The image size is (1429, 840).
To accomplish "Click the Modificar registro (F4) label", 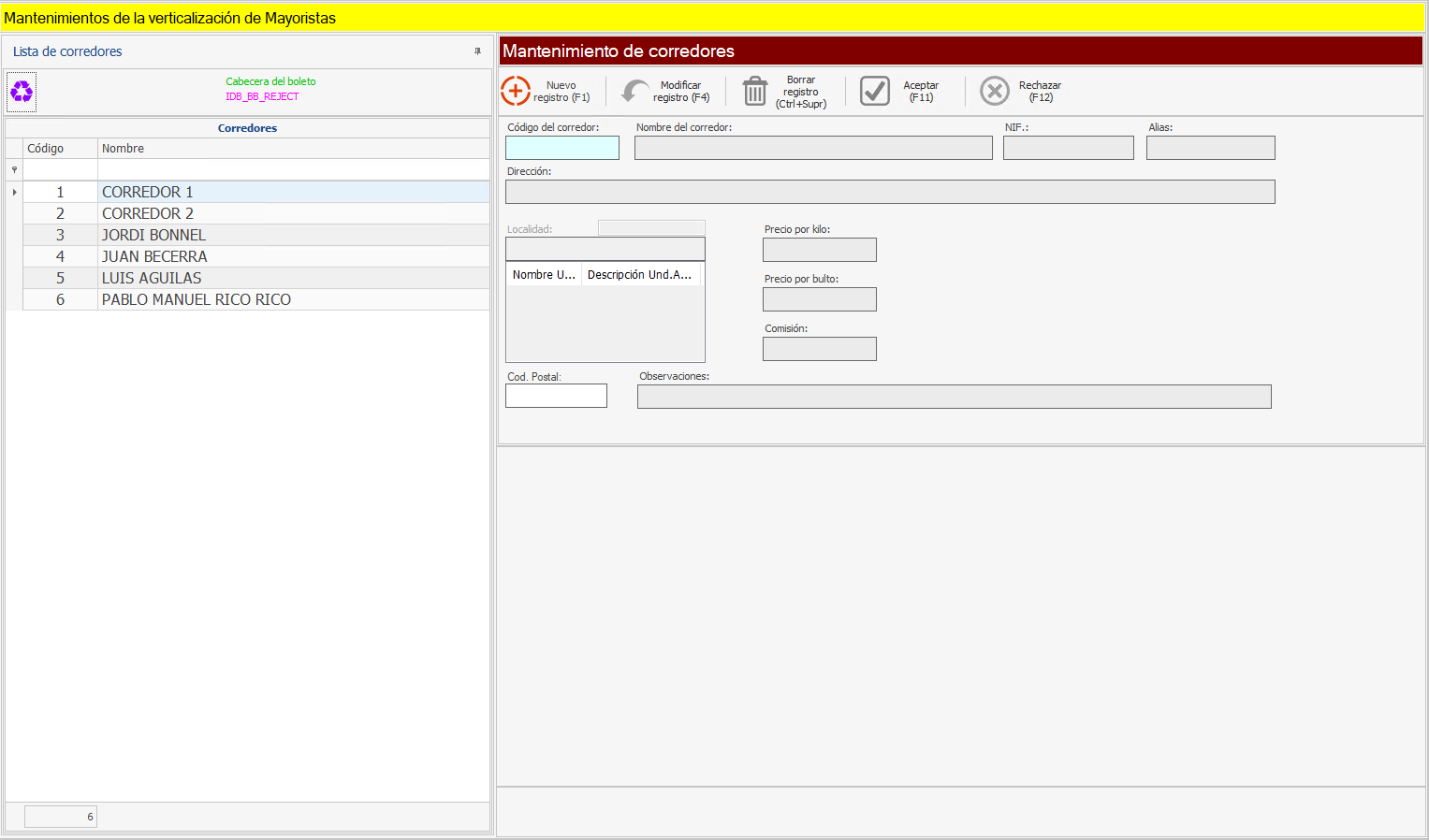I will click(681, 92).
